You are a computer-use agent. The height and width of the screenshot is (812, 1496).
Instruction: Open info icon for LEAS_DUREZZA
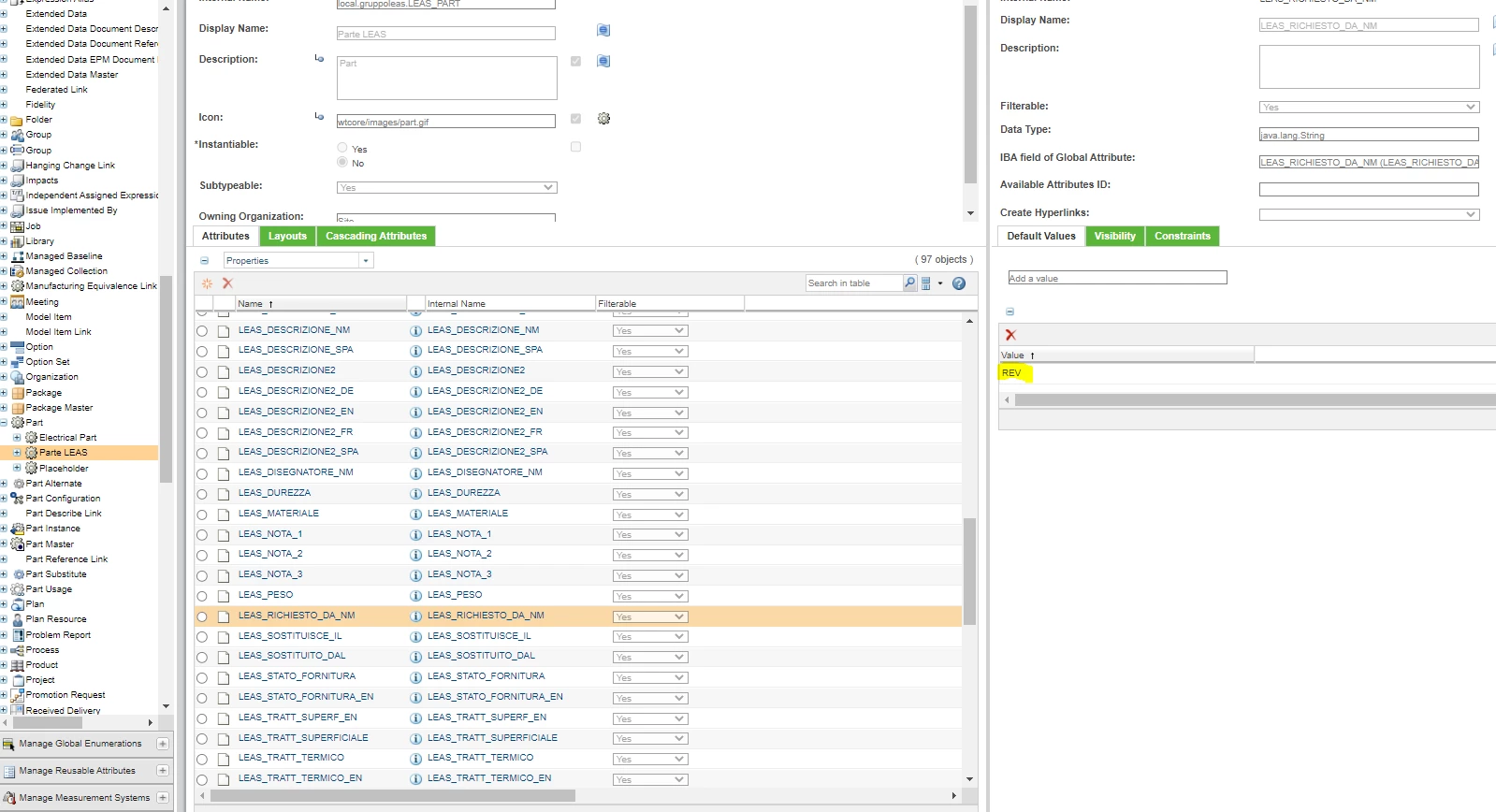coord(415,494)
